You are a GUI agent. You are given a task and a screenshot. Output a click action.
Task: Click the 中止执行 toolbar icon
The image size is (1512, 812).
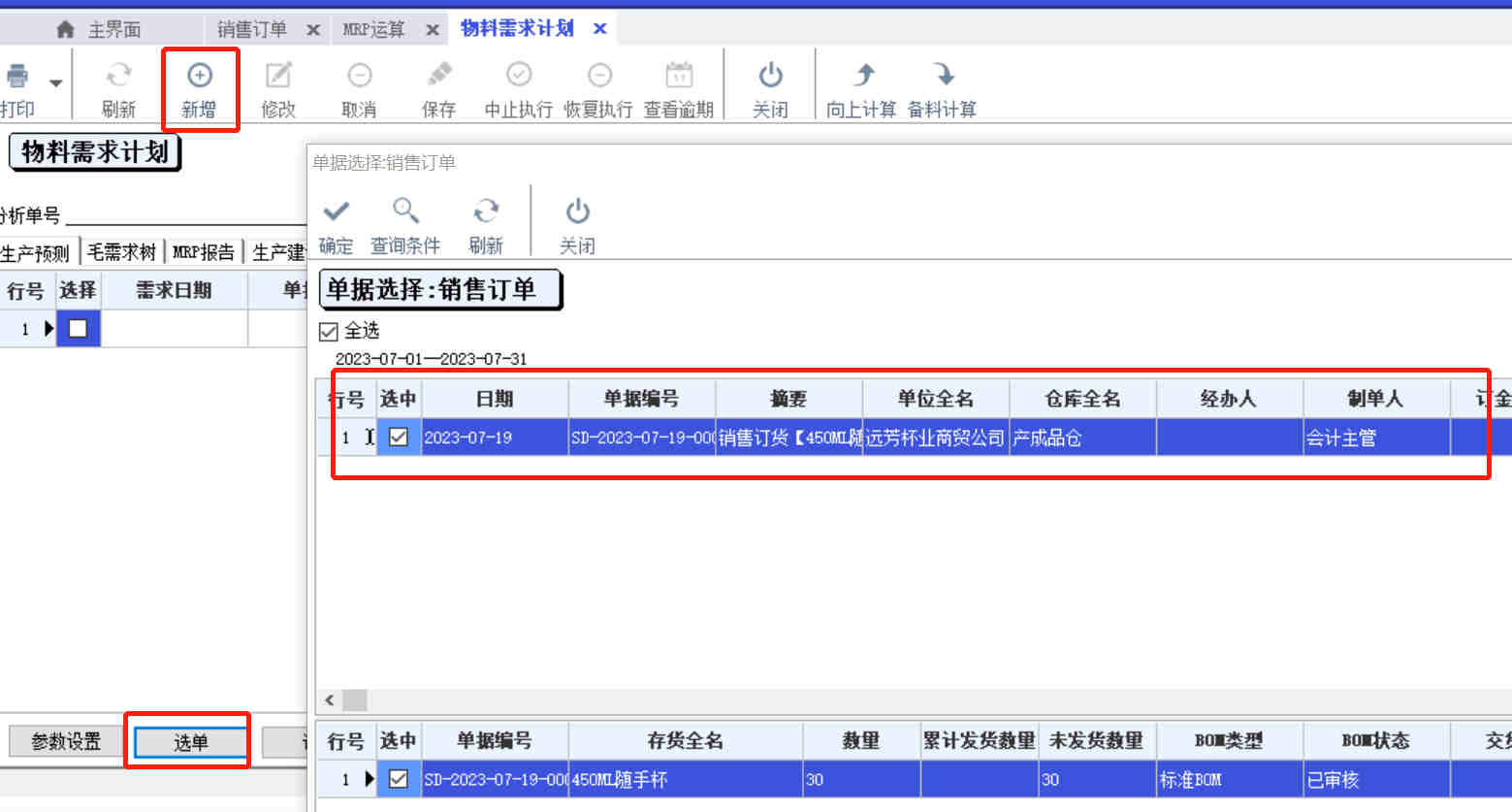519,76
